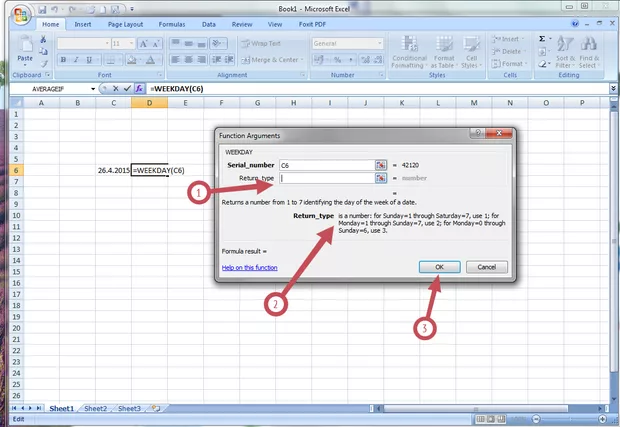Viewport: 620px width, 427px height.
Task: Click collapse dialog icon beside Serial_number
Action: [x=381, y=165]
